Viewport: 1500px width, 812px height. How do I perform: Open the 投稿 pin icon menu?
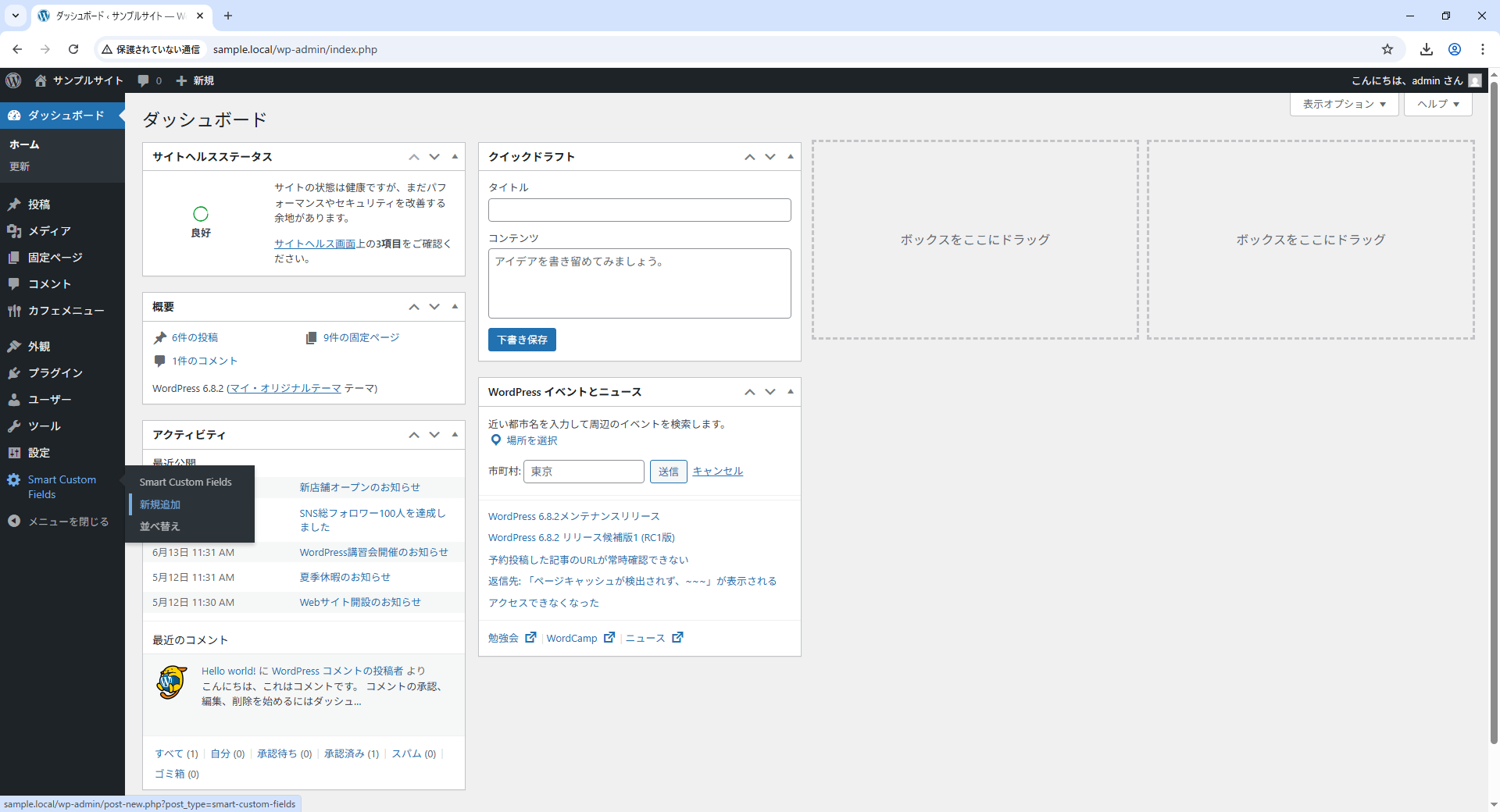(14, 204)
